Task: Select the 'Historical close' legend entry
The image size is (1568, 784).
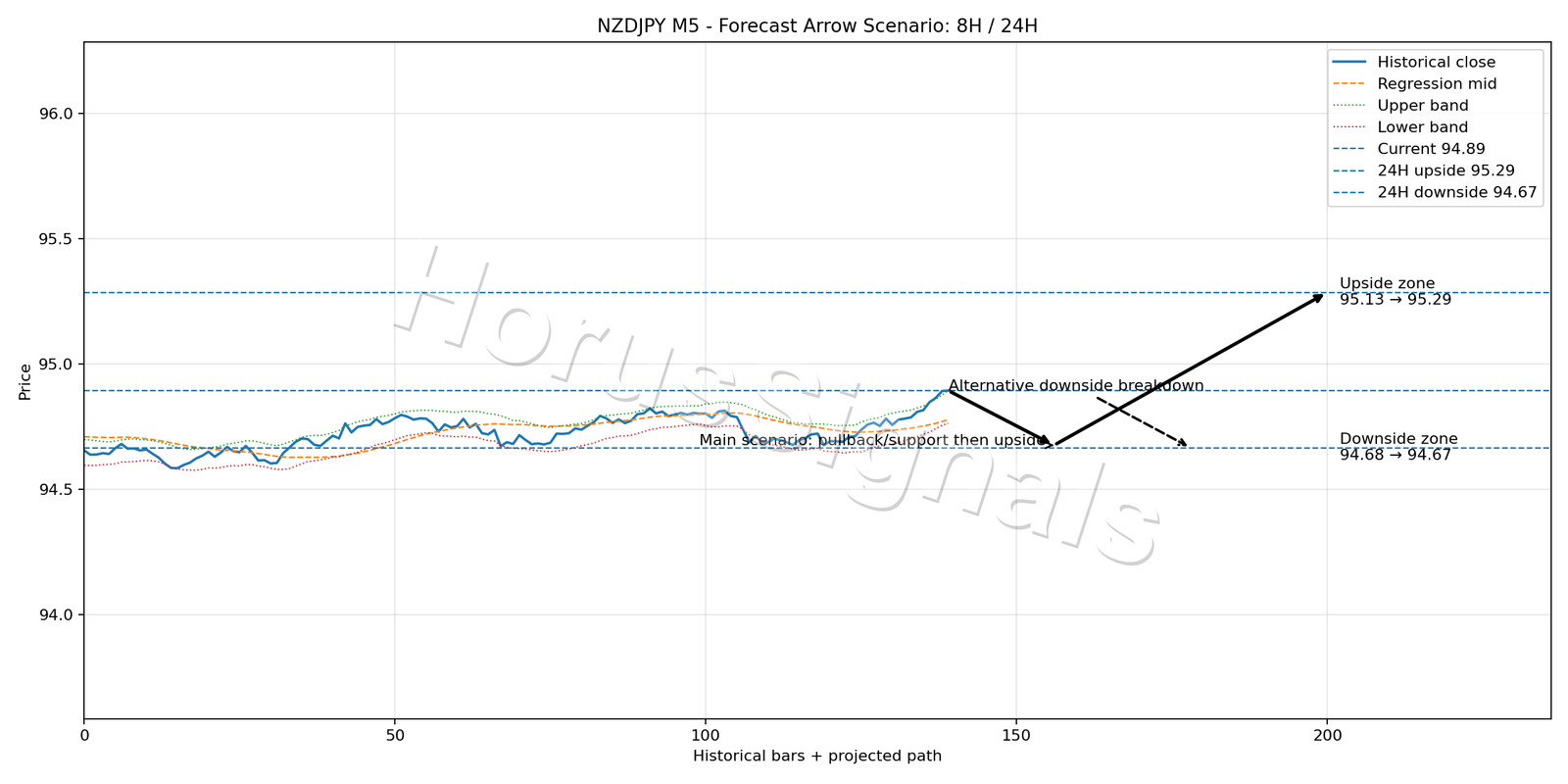Action: [1414, 63]
